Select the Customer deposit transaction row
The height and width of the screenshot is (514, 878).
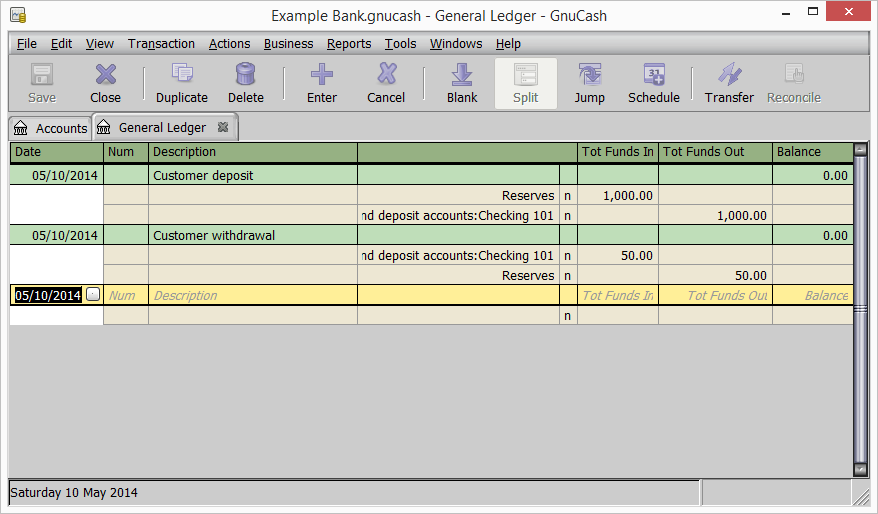[x=252, y=176]
